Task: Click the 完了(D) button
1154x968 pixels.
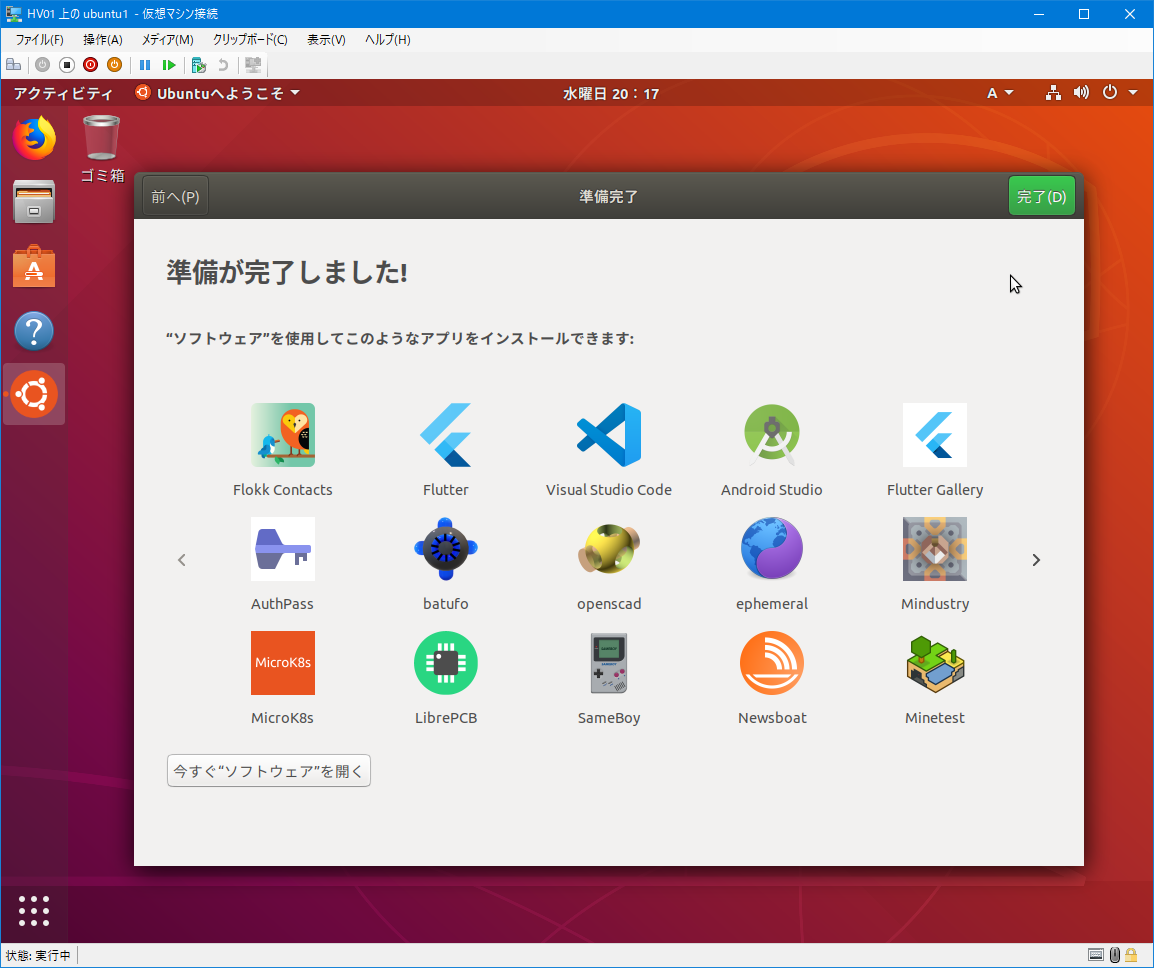Action: point(1041,195)
